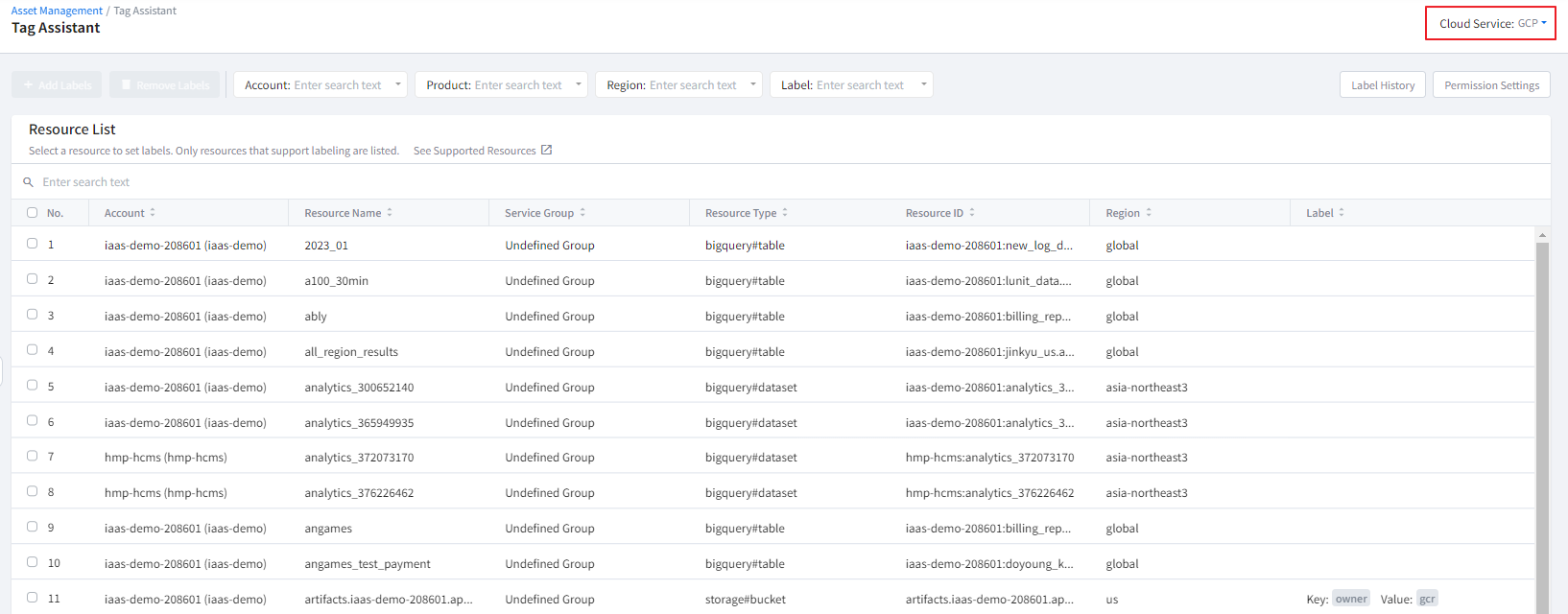
Task: Click the Resource Type sort icon
Action: coord(785,213)
